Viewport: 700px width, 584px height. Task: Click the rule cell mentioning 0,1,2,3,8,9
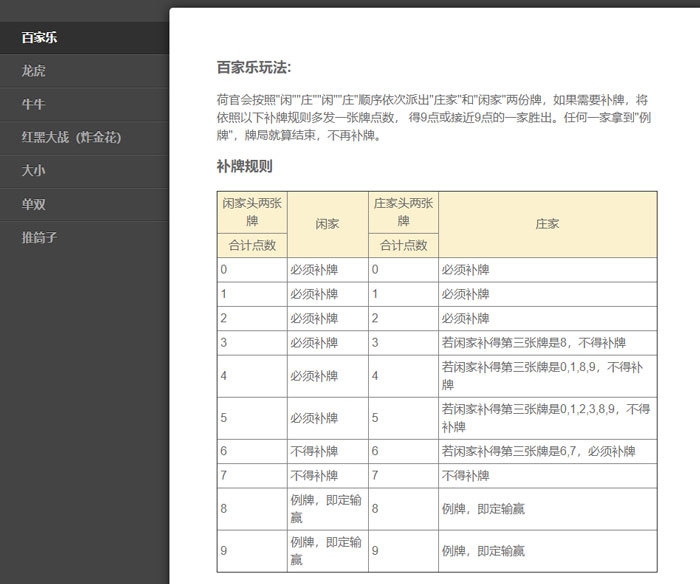coord(546,418)
